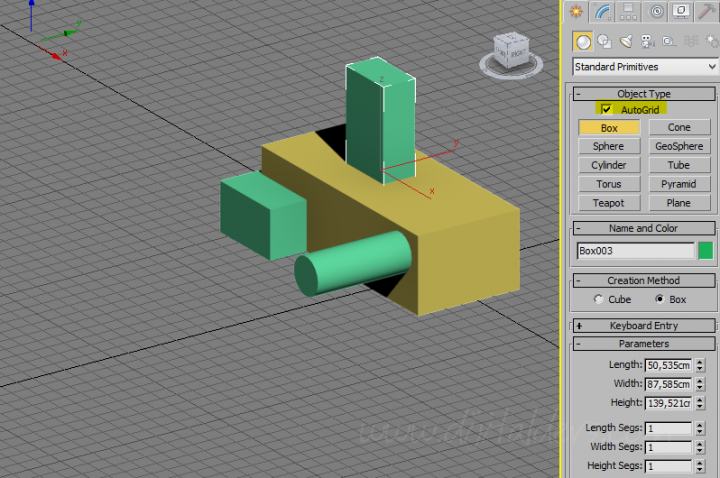Image resolution: width=720 pixels, height=478 pixels.
Task: Collapse the Parameters rollout
Action: pyautogui.click(x=644, y=343)
